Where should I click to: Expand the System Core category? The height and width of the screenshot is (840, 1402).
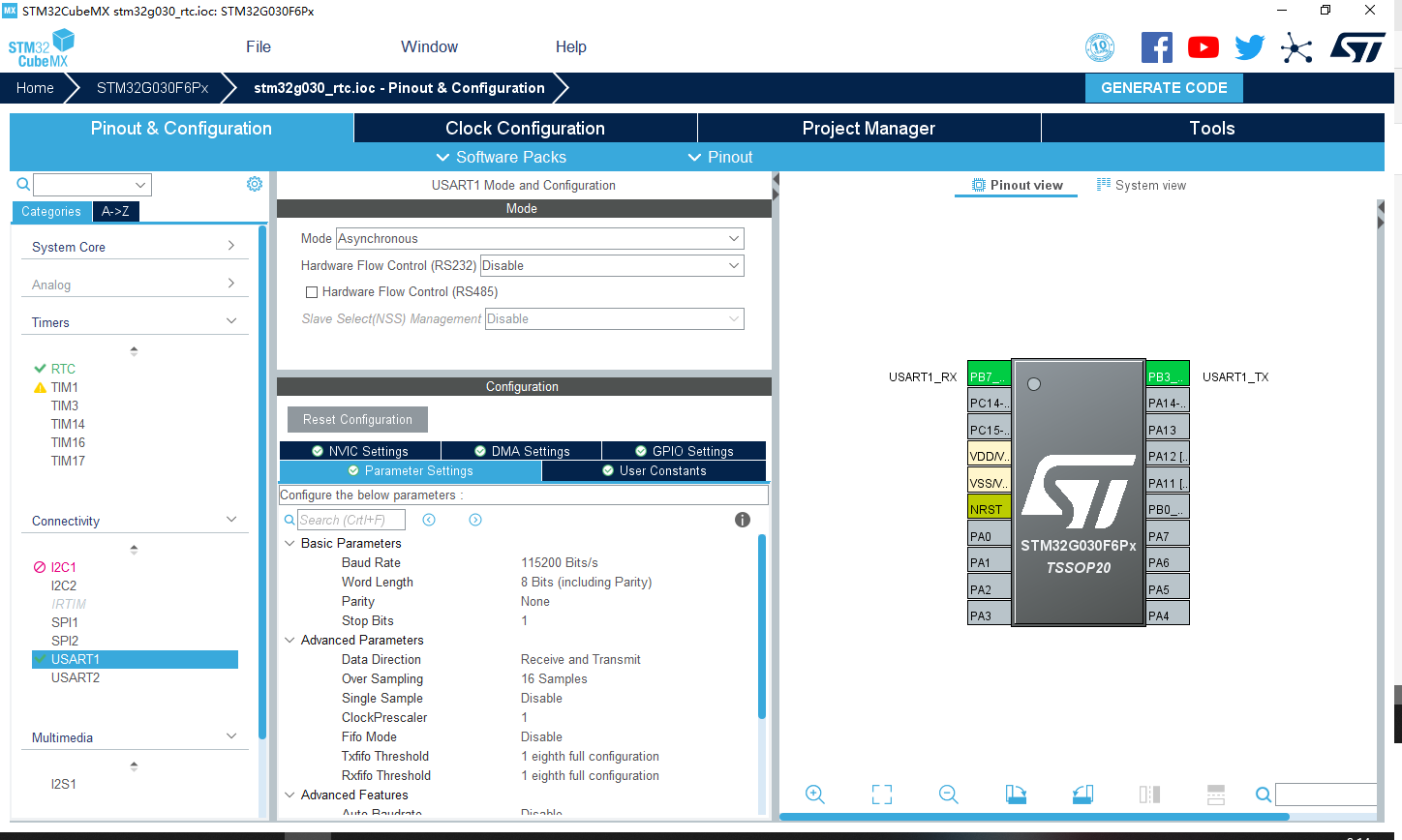click(134, 247)
